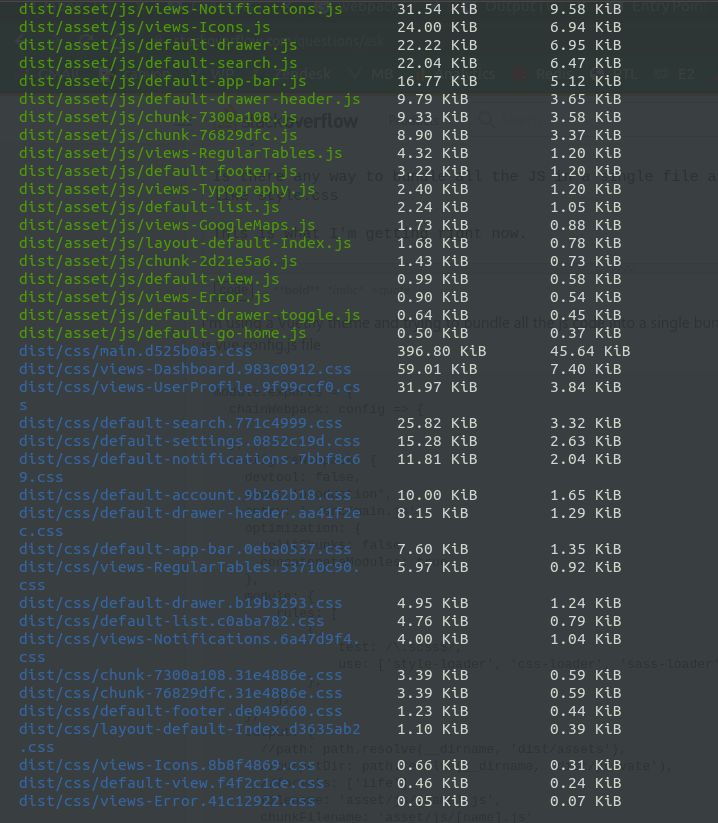Select the dist/css/views-Error.41c12922.css path
Screen dimensions: 718x823
click(167, 801)
